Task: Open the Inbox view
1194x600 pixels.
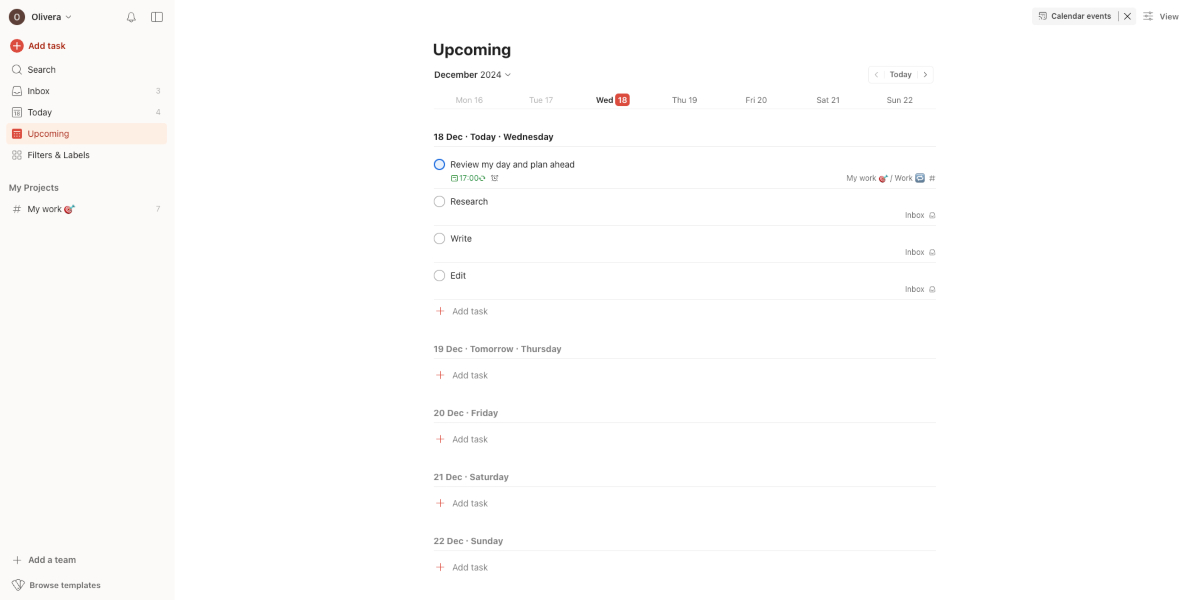Action: point(38,91)
